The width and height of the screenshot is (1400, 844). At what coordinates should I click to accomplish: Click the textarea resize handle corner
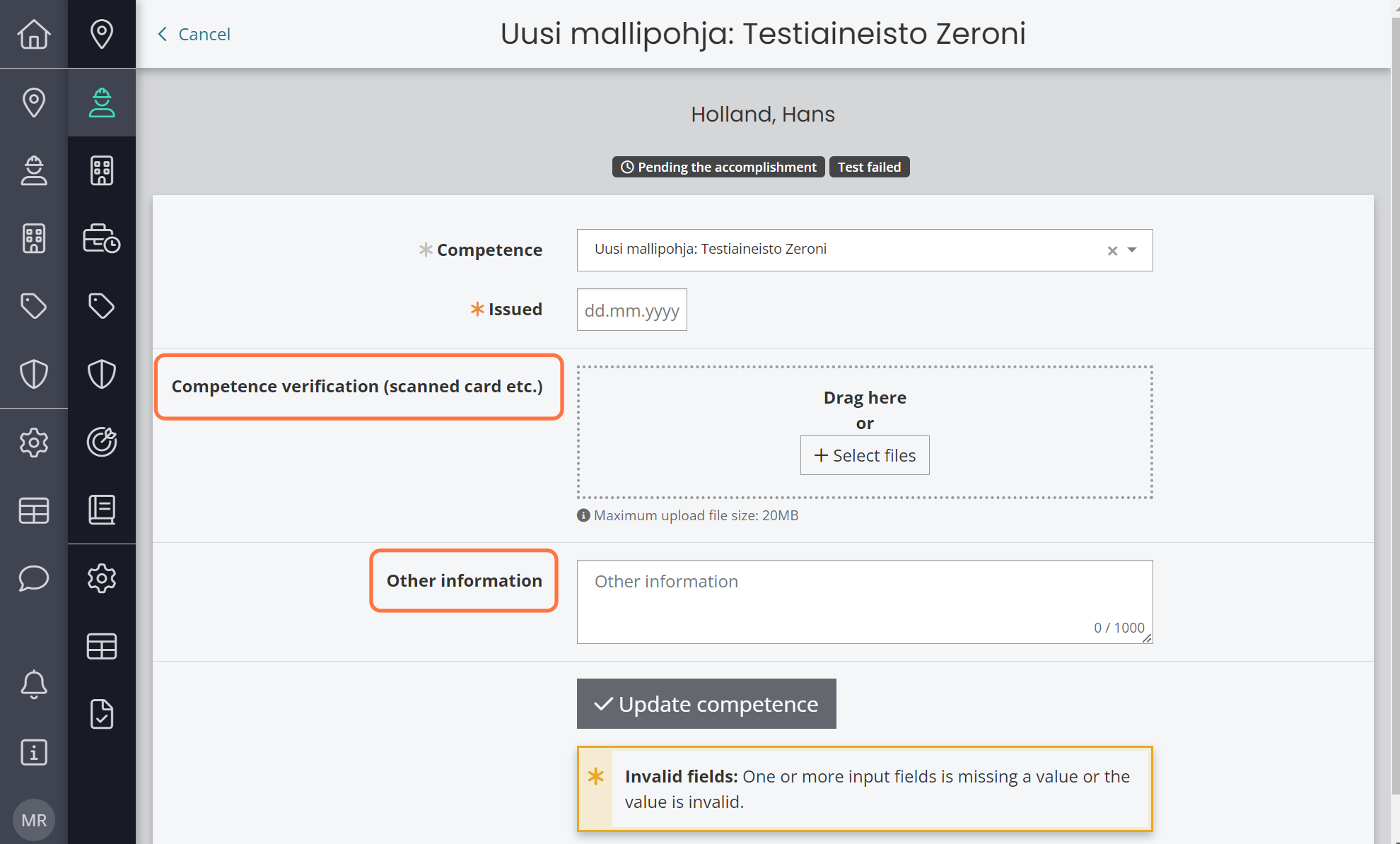(x=1147, y=638)
